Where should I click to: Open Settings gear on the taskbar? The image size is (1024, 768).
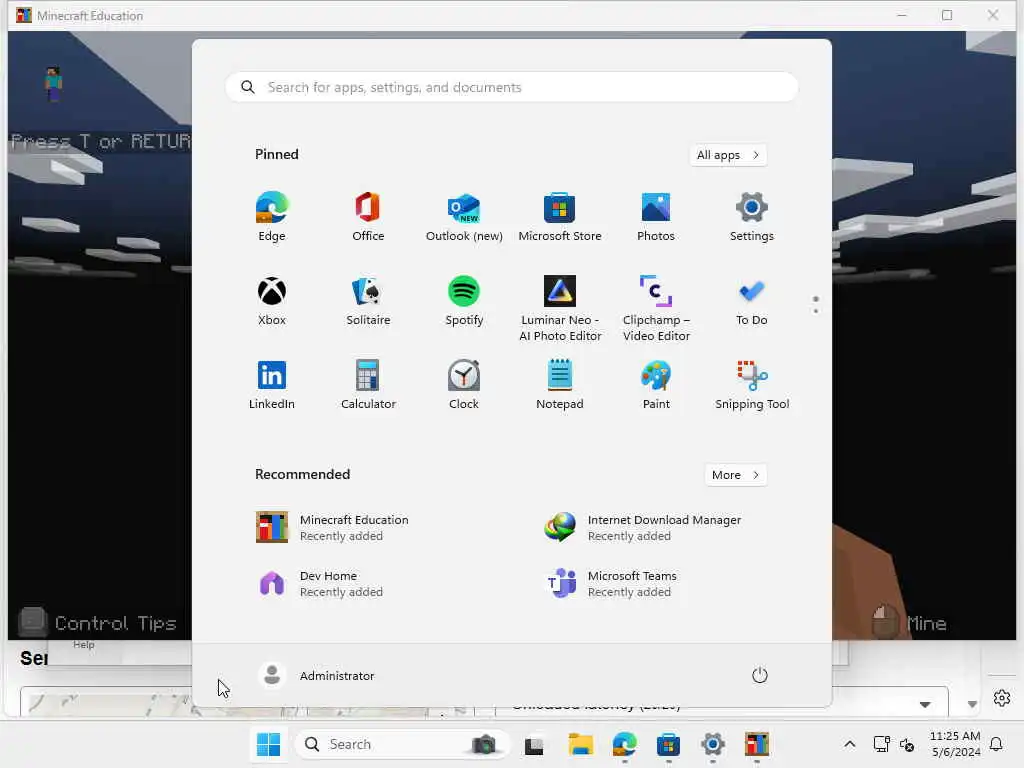(x=712, y=744)
